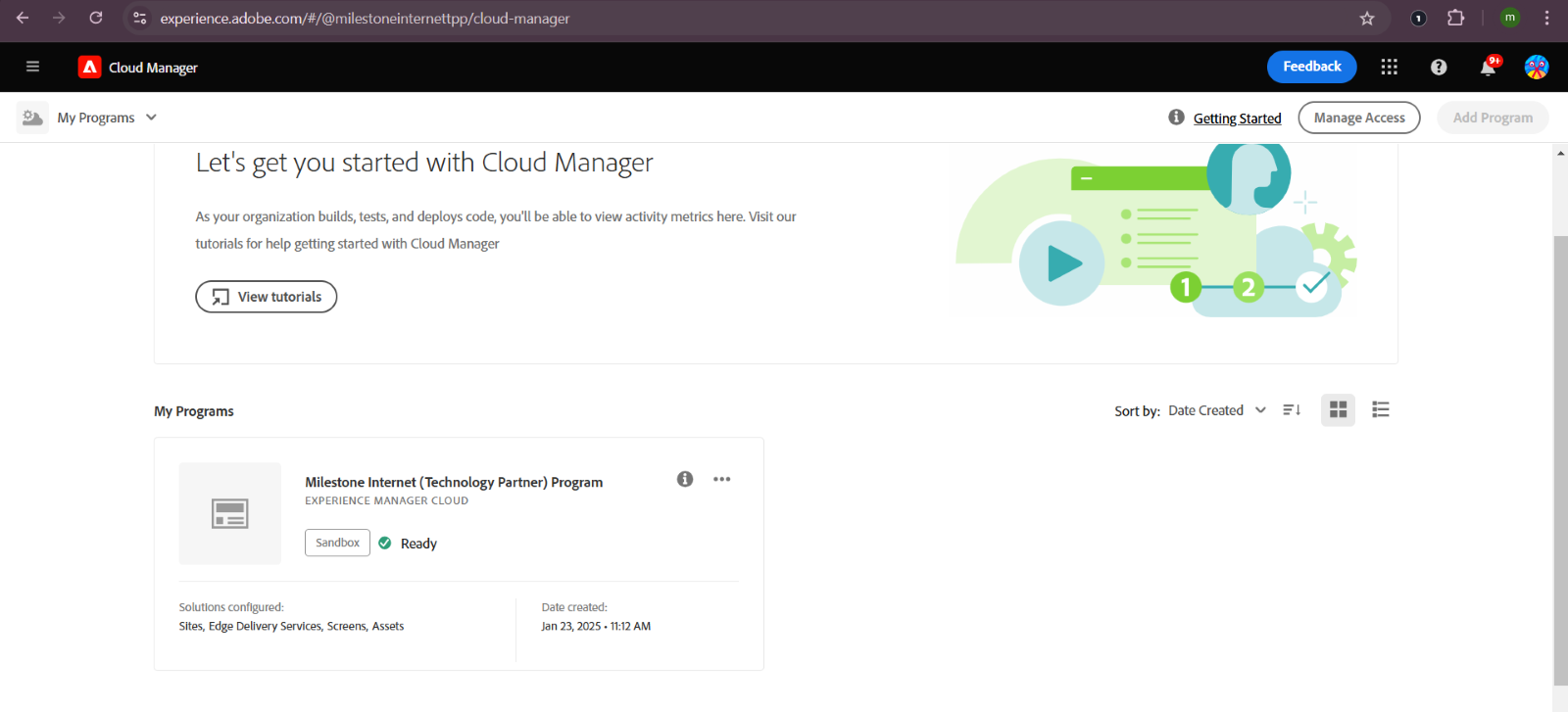Screen dimensions: 1568x712
Task: Click the date Jan 23, 2025 • 11:12 AM
Action: point(596,626)
